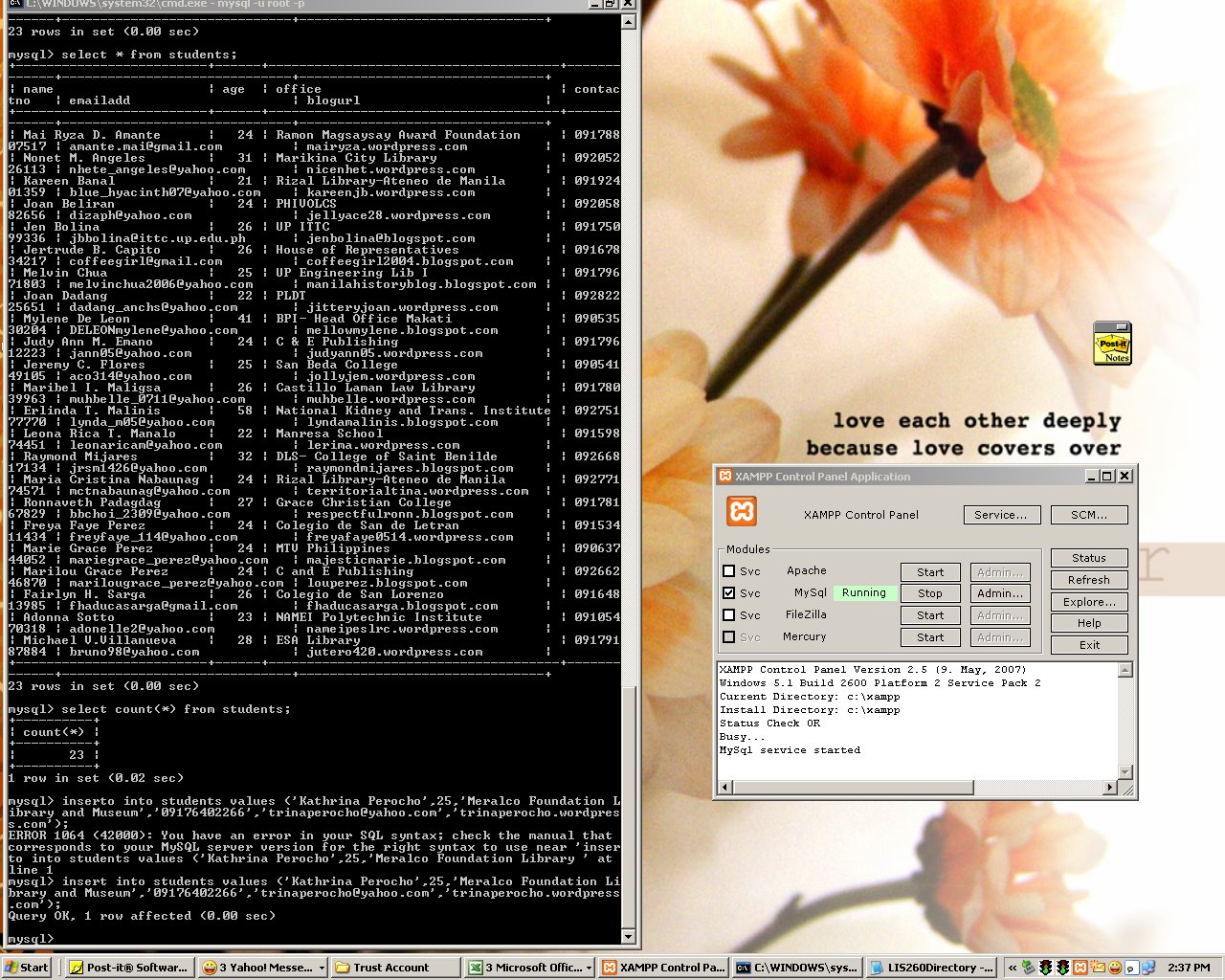Image resolution: width=1225 pixels, height=980 pixels.
Task: Click the envelope icon in the system tray
Action: coord(1098,968)
